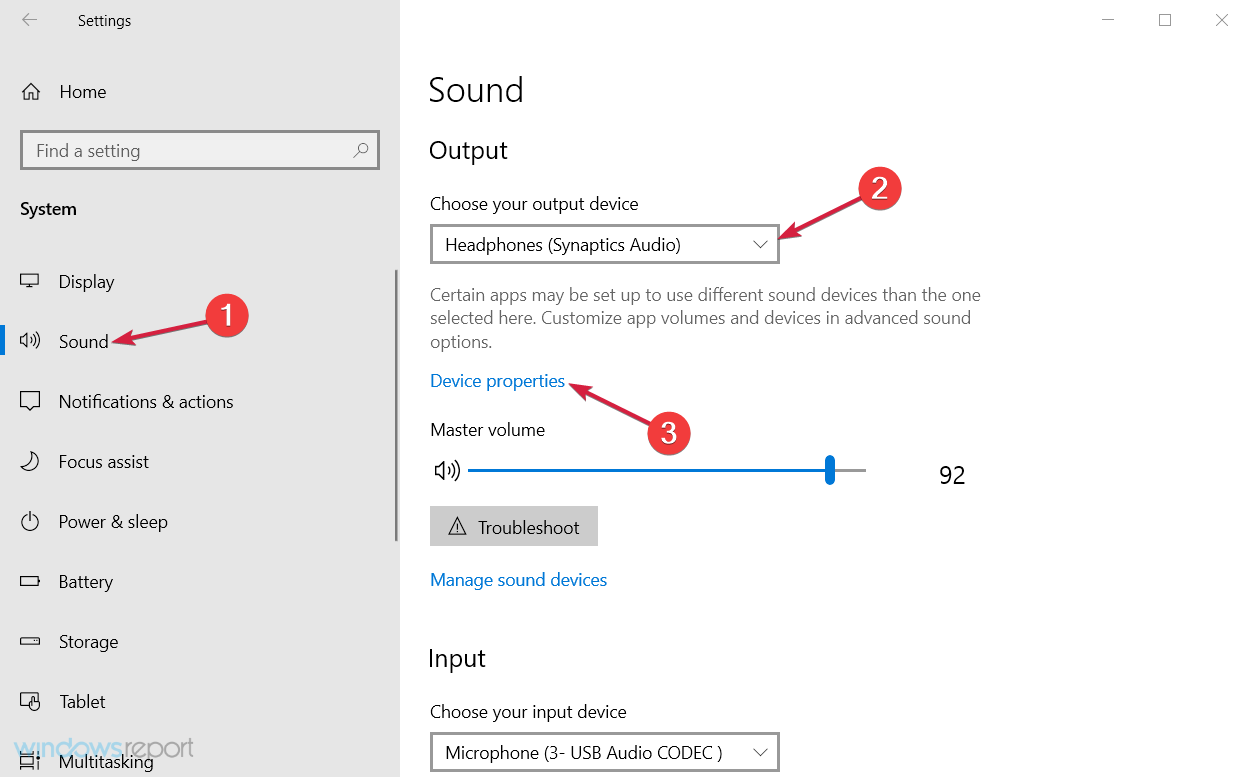This screenshot has height=777, width=1251.
Task: Click the Notifications & actions icon
Action: pos(31,402)
